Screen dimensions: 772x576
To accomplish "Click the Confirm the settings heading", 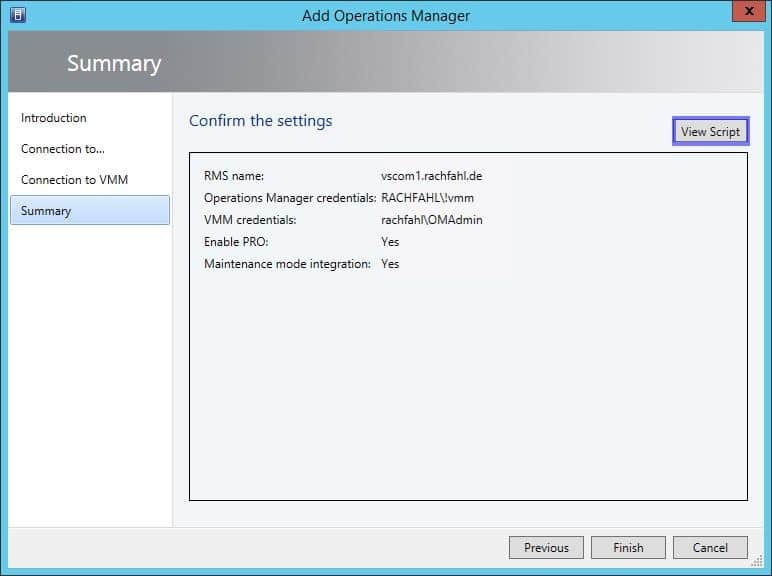I will [260, 121].
